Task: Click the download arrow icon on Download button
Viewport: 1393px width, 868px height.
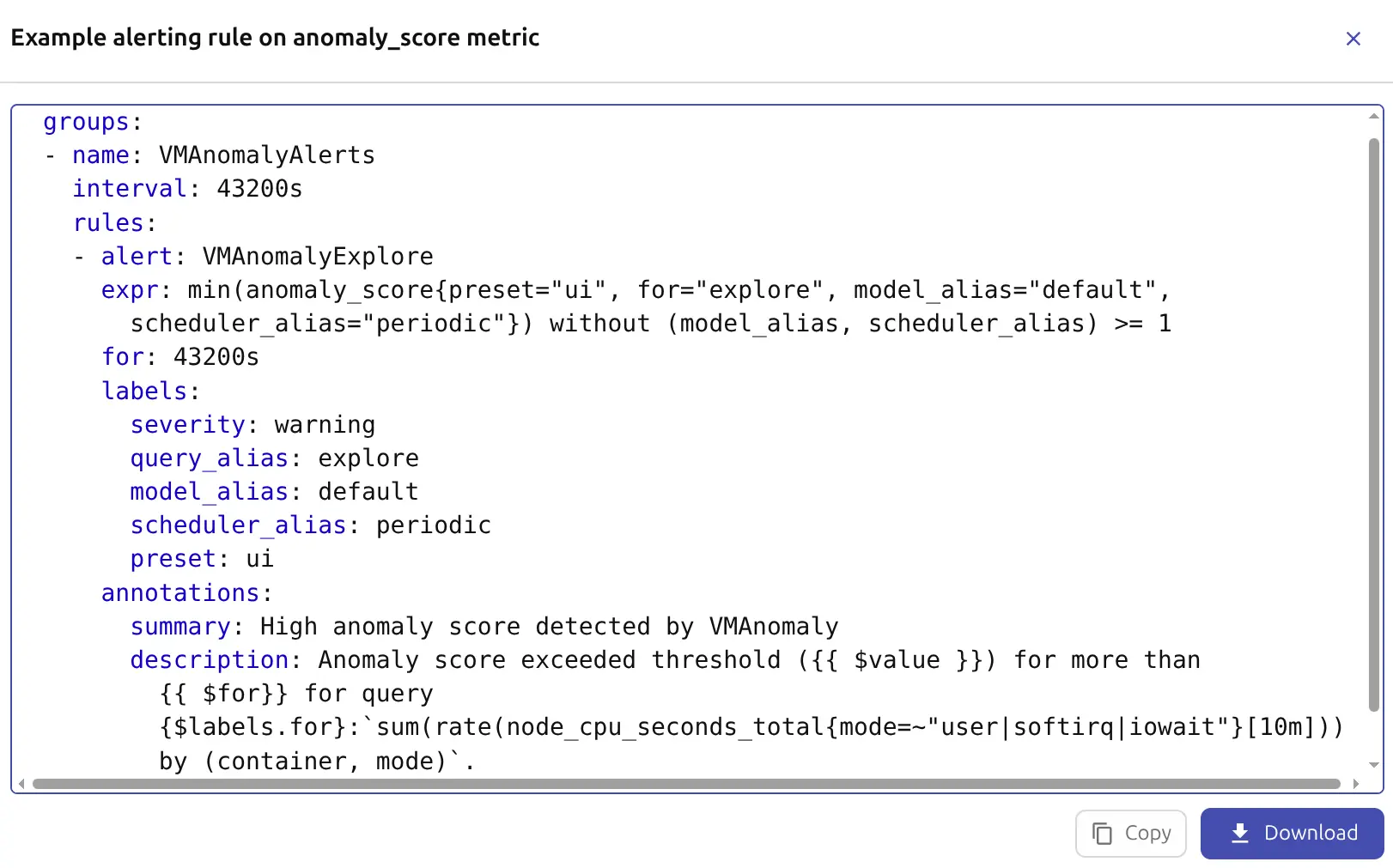Action: (x=1238, y=833)
